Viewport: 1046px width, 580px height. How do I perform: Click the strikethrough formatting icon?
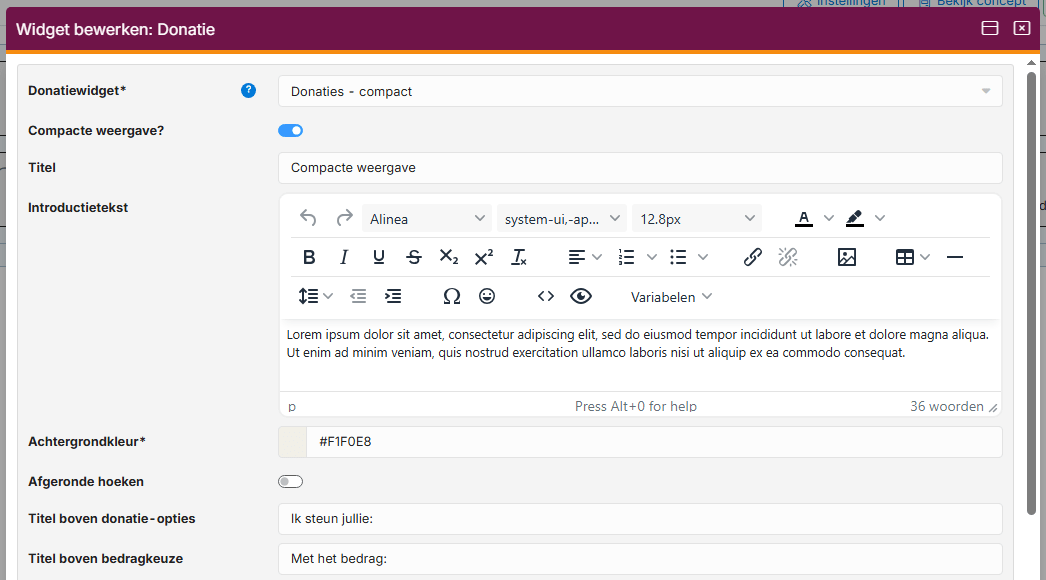coord(414,257)
